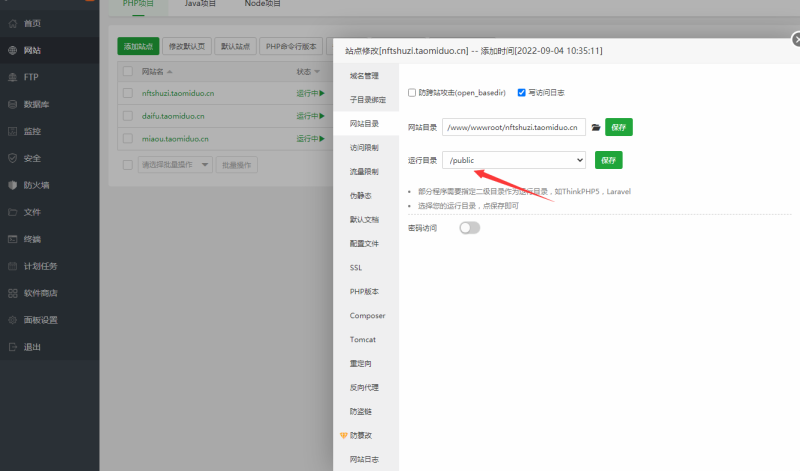The image size is (800, 471).
Task: Sort by 网站名 column arrow
Action: (170, 72)
